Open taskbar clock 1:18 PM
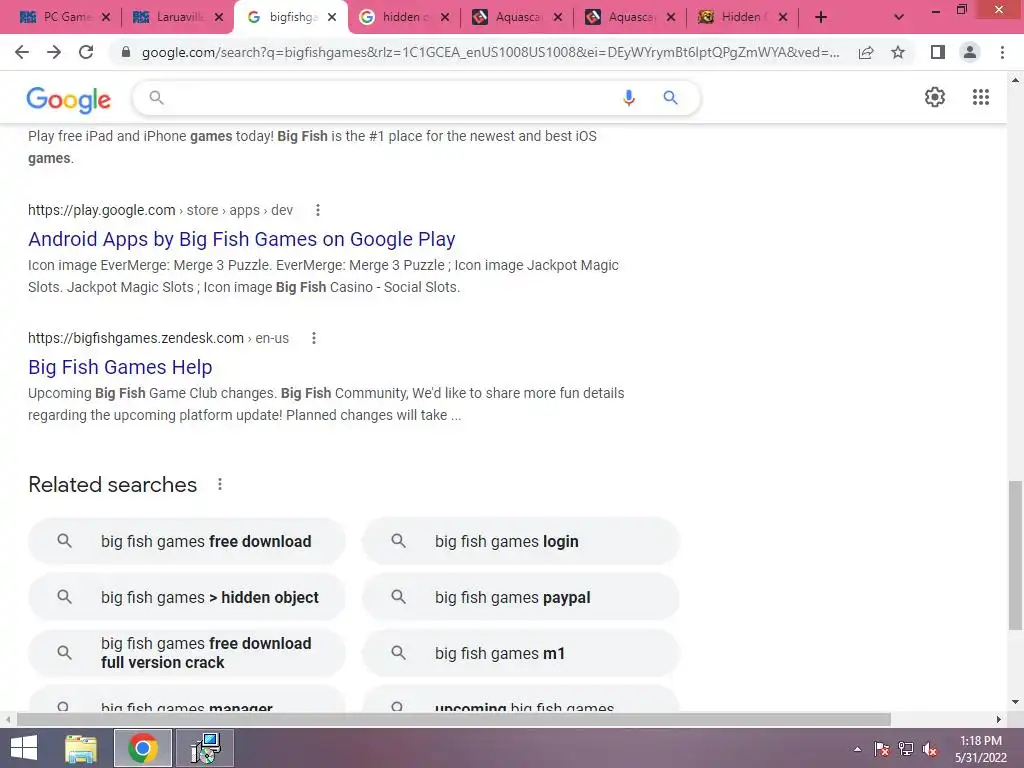The width and height of the screenshot is (1024, 768). [x=980, y=749]
